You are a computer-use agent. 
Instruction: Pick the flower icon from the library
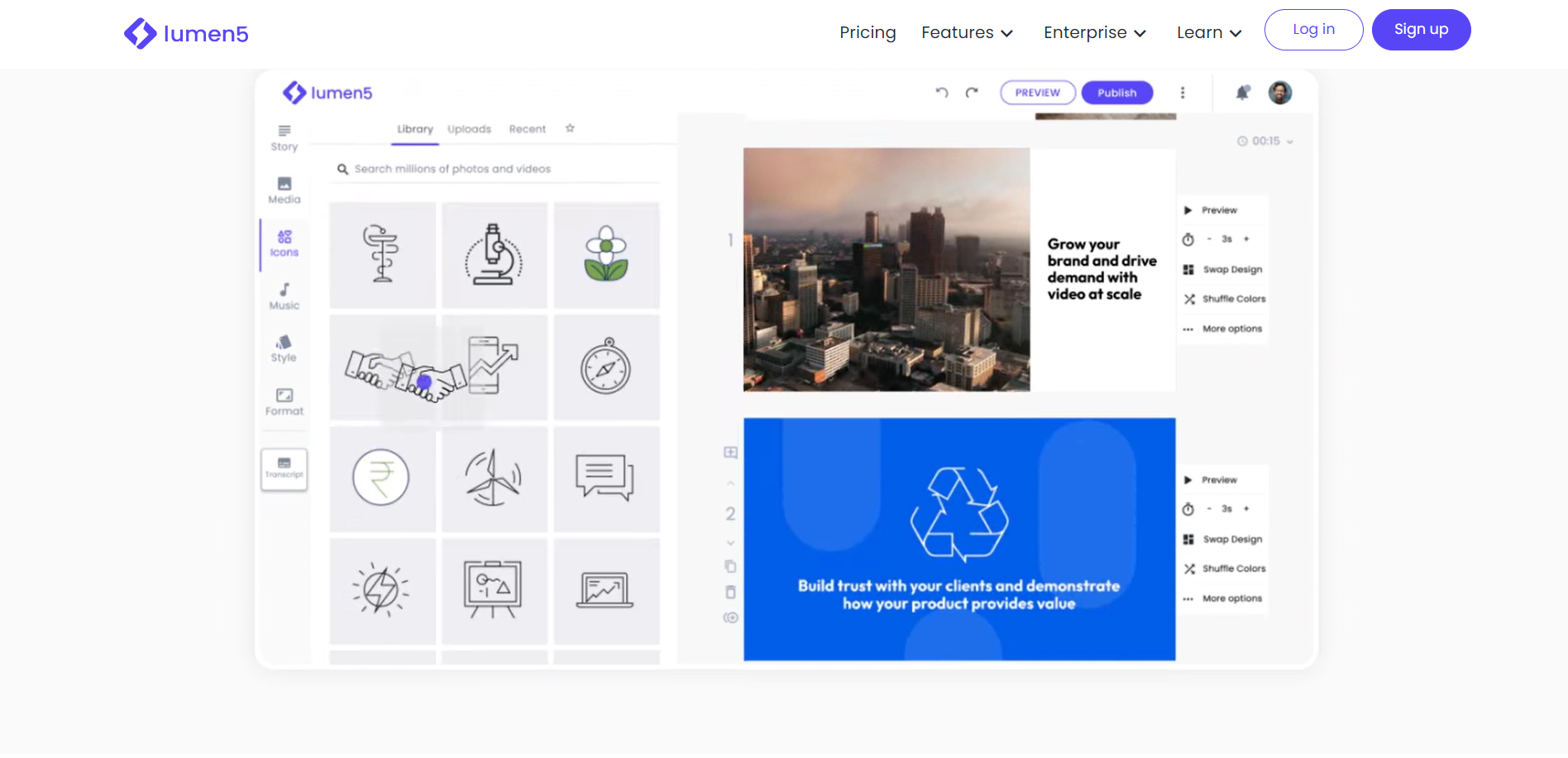coord(606,255)
